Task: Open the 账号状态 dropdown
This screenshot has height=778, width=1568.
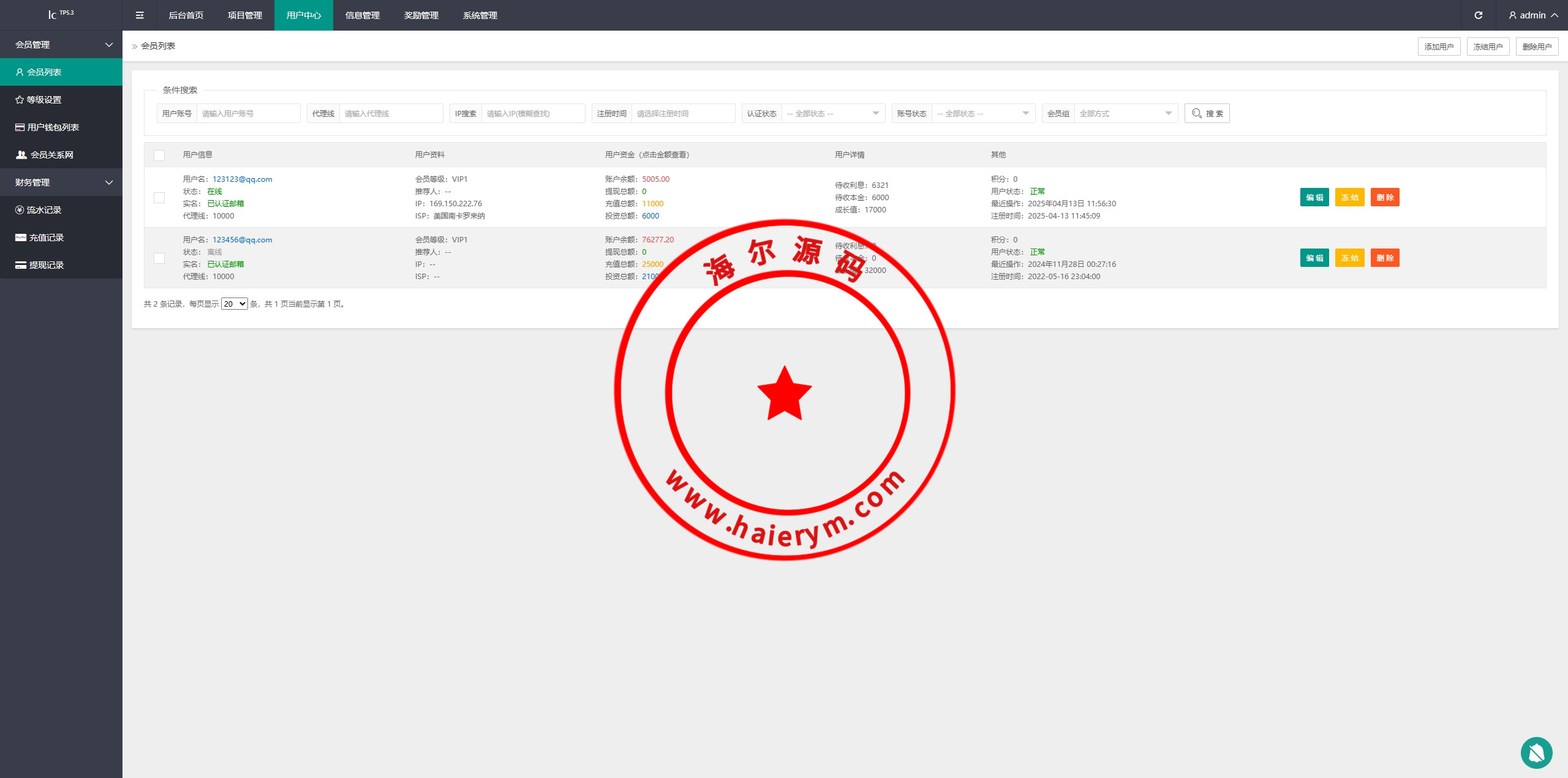Action: click(983, 113)
